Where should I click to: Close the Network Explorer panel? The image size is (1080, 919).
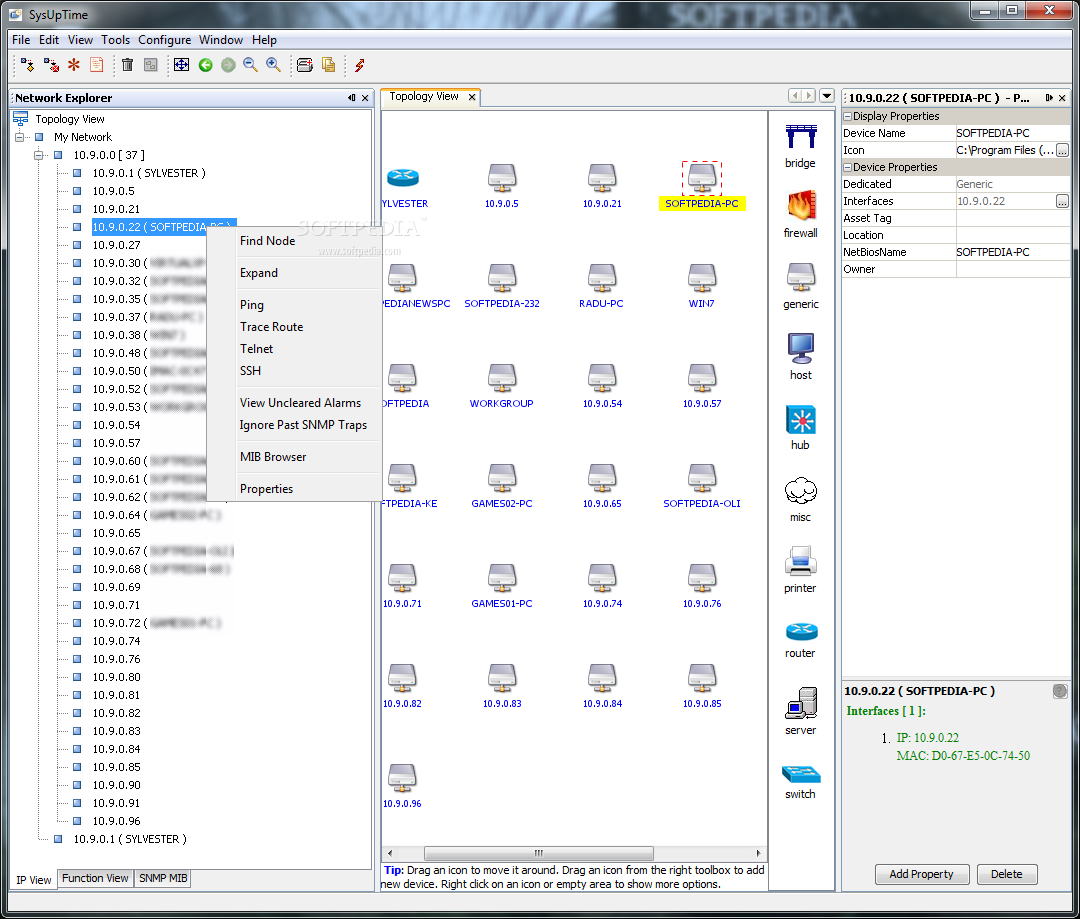coord(365,98)
